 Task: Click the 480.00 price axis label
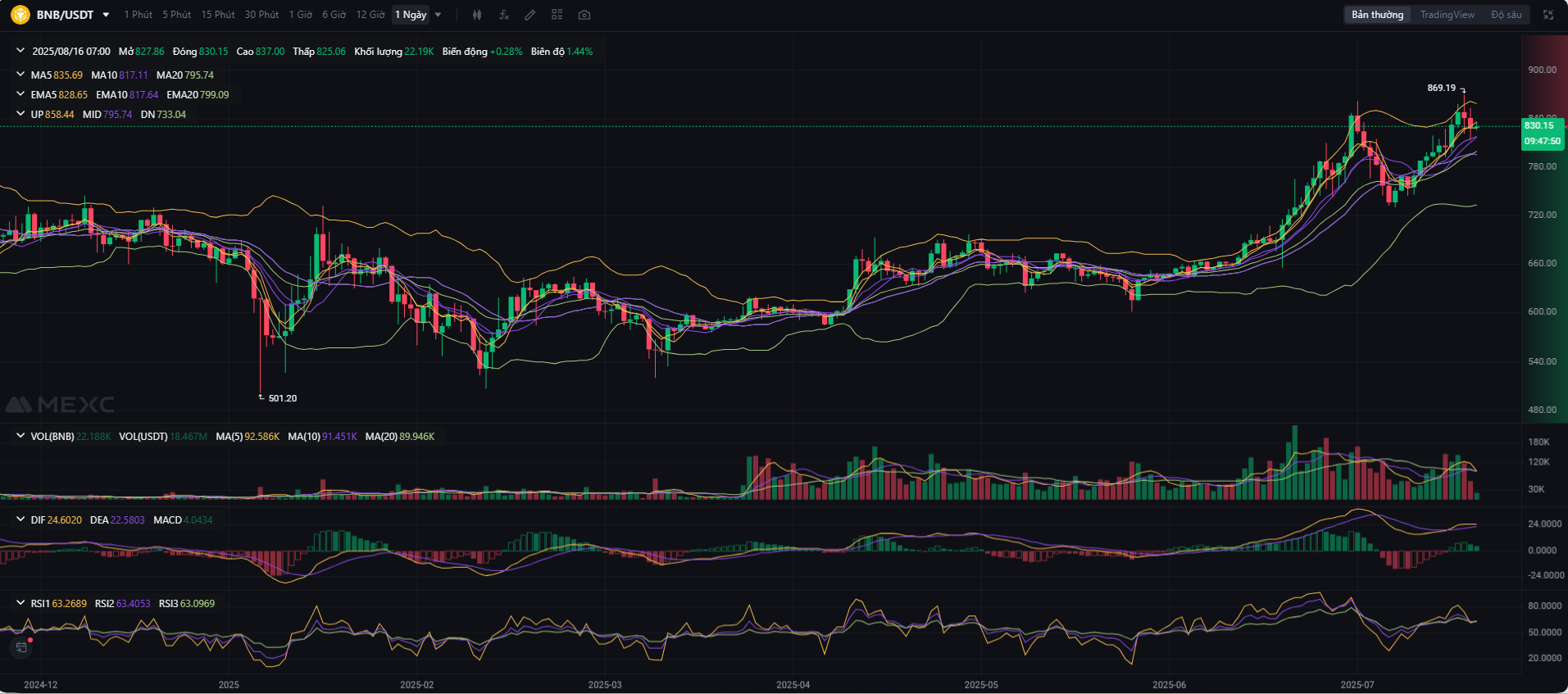click(x=1542, y=409)
